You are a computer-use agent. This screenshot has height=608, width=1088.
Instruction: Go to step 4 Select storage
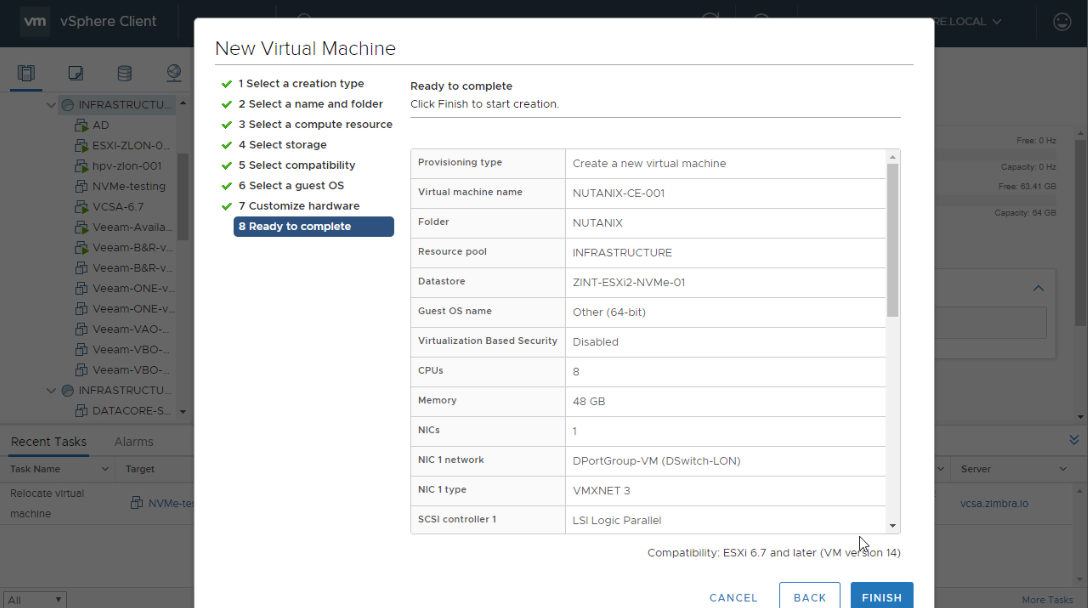282,145
